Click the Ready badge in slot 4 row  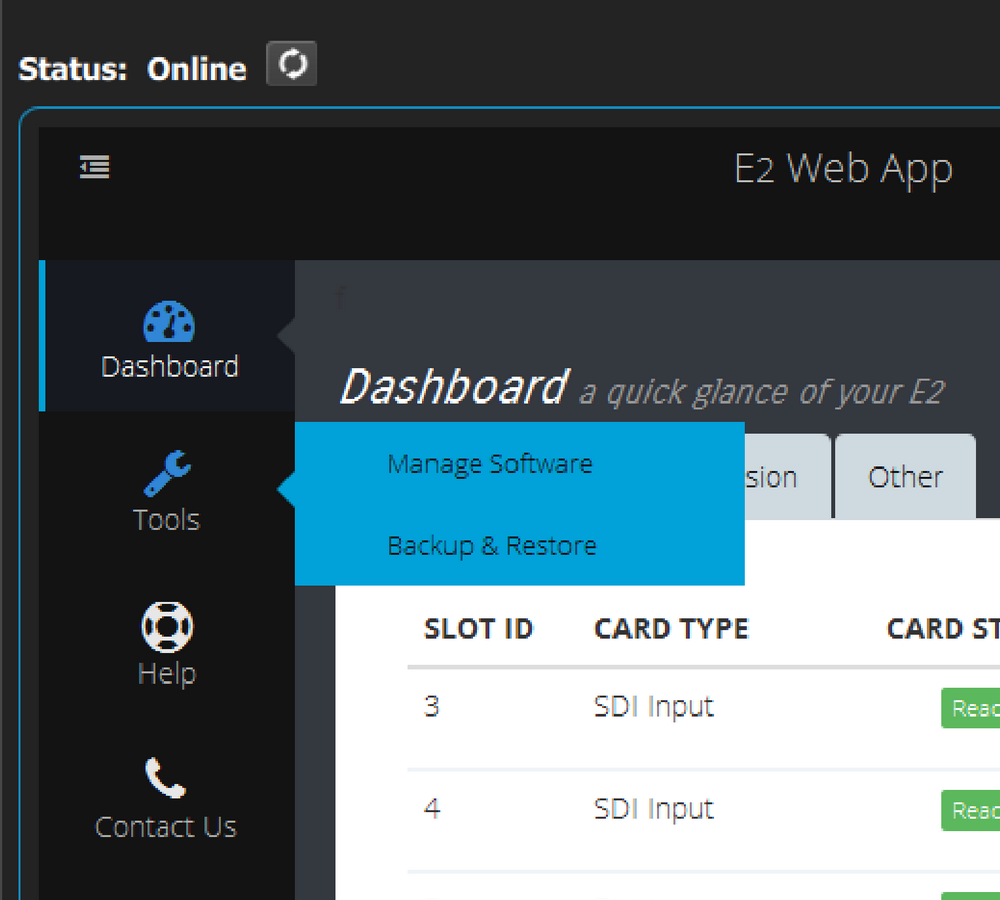click(971, 810)
